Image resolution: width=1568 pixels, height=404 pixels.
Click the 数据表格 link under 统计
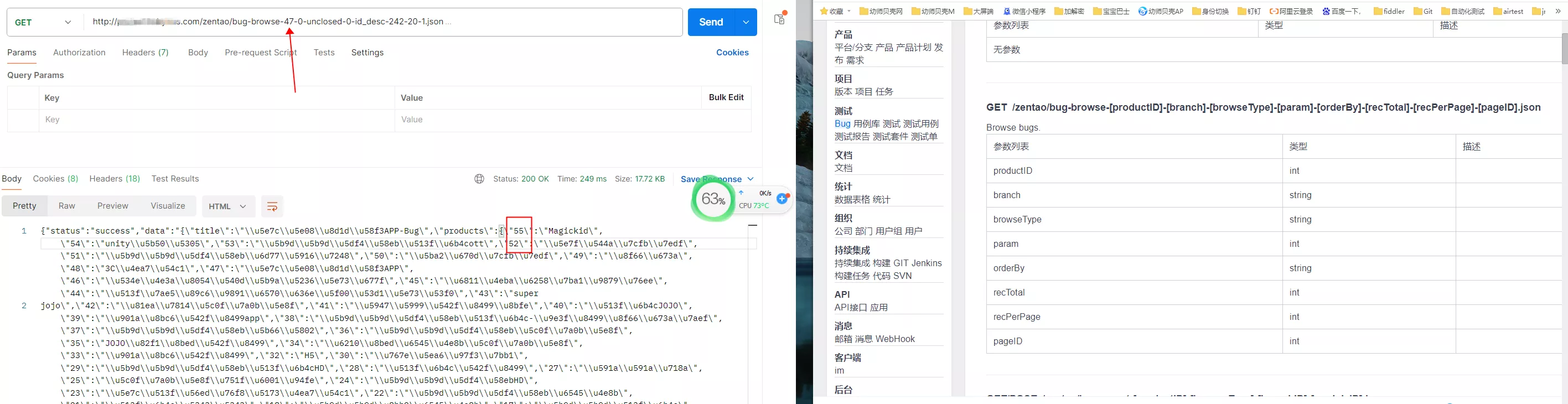852,200
